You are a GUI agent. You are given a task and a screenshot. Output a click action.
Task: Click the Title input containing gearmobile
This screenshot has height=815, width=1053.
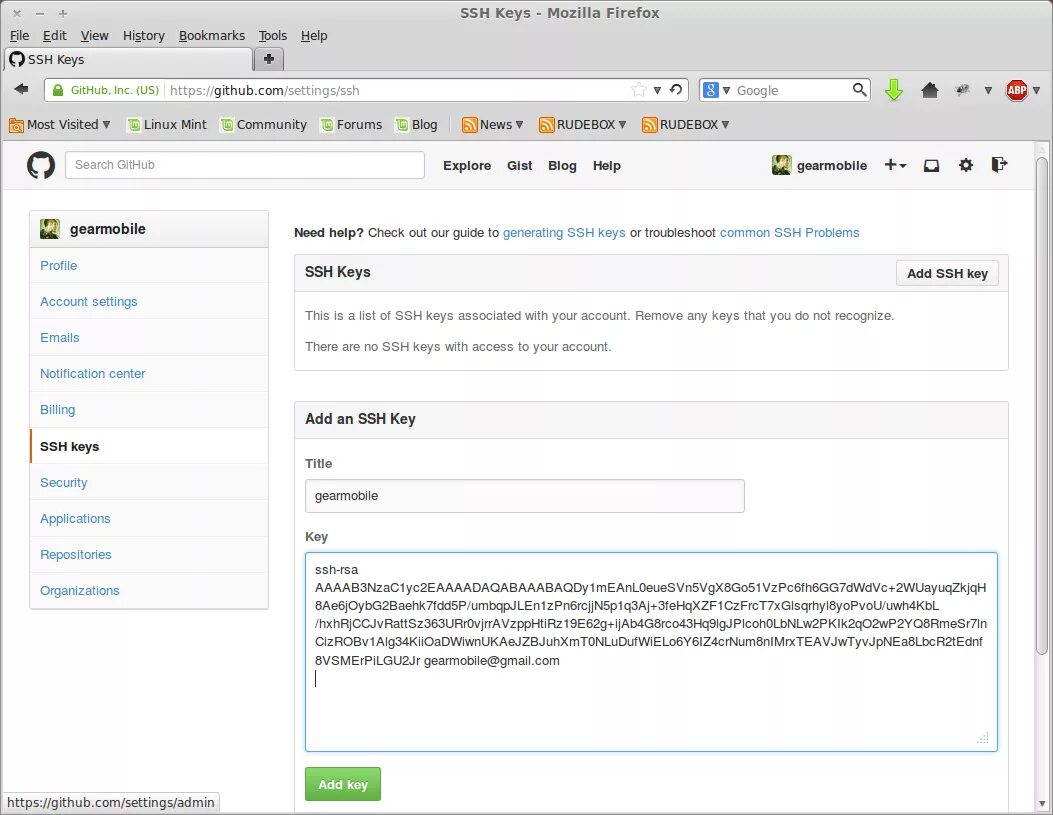tap(524, 496)
